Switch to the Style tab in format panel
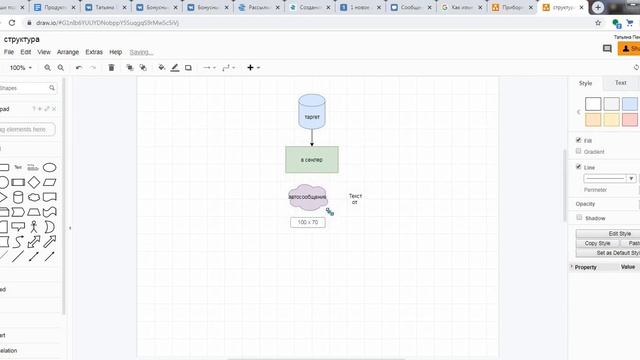This screenshot has width=640, height=360. [x=585, y=83]
